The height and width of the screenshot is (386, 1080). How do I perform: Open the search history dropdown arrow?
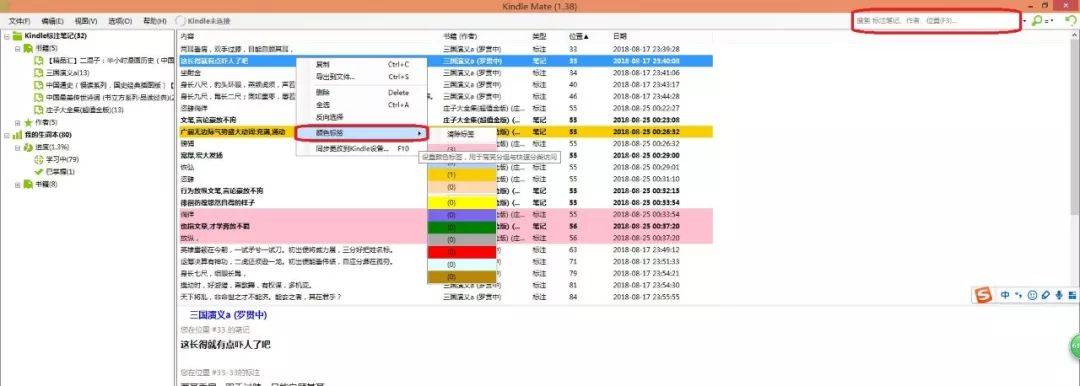(x=1024, y=21)
